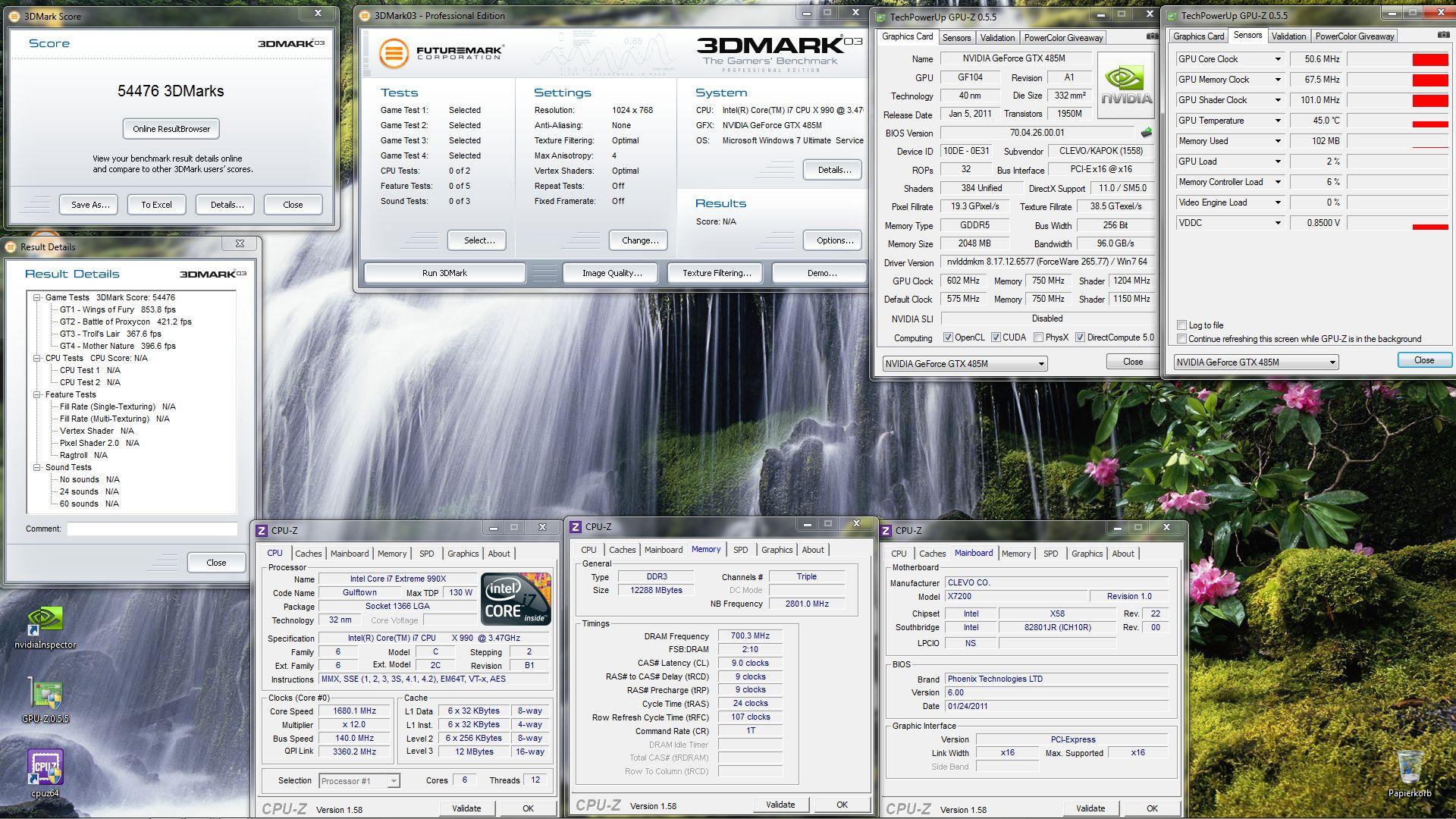
Task: Open the Memory Used sensor dropdown
Action: pyautogui.click(x=1277, y=141)
